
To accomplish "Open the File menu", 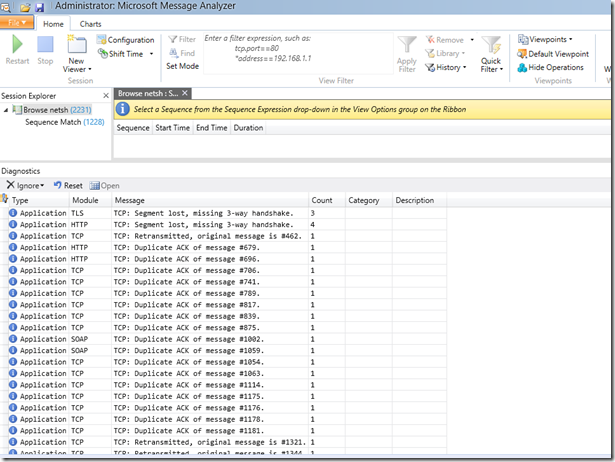I will click(x=17, y=23).
